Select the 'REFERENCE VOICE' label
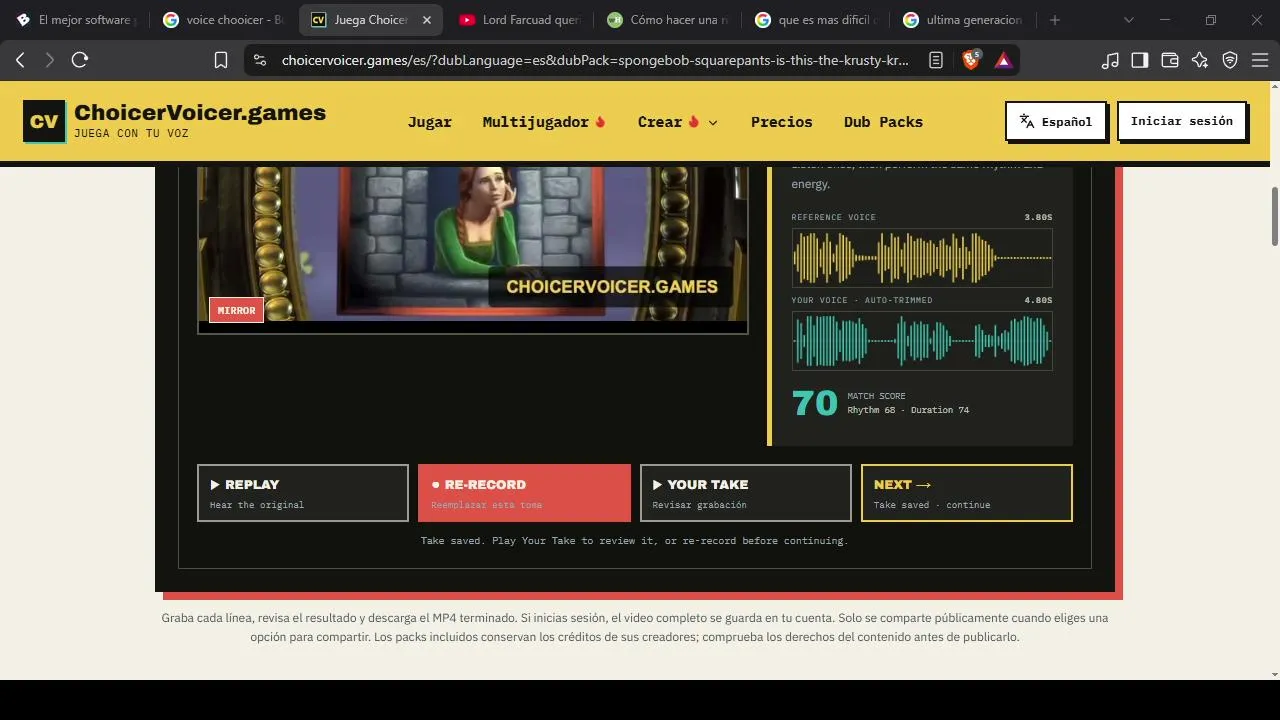1280x720 pixels. tap(833, 217)
